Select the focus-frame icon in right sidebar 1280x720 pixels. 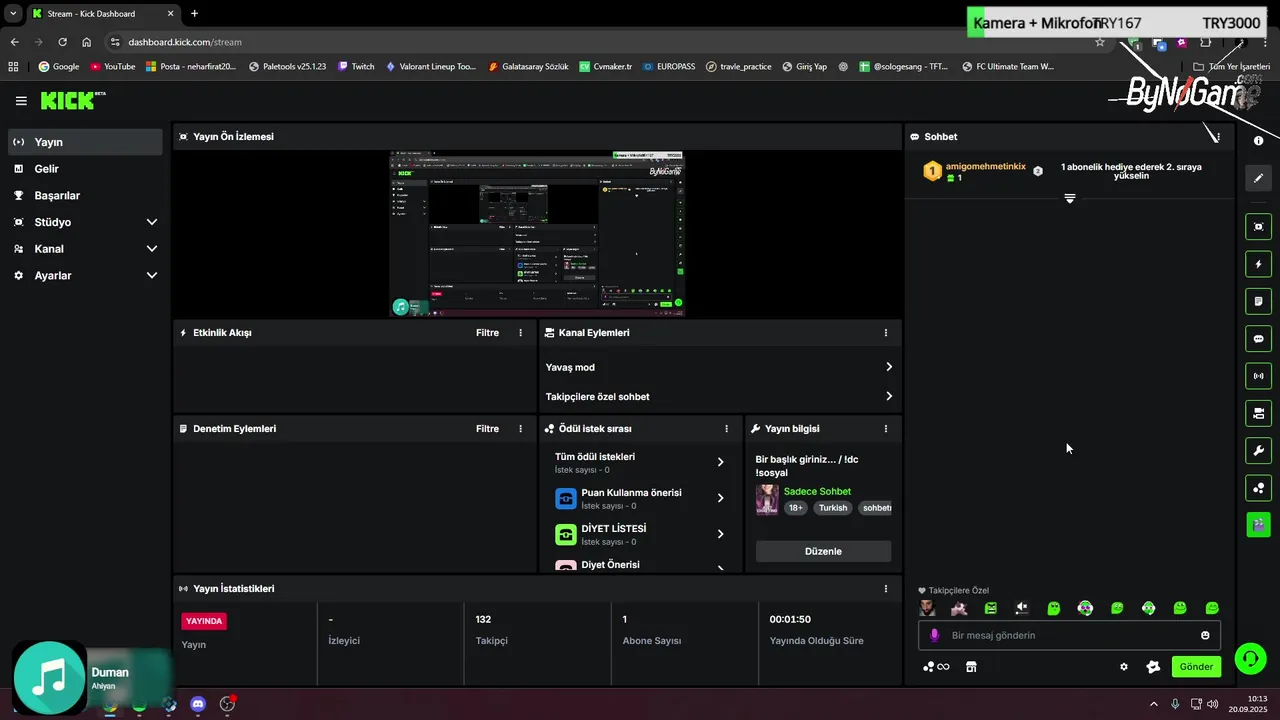click(x=1258, y=227)
